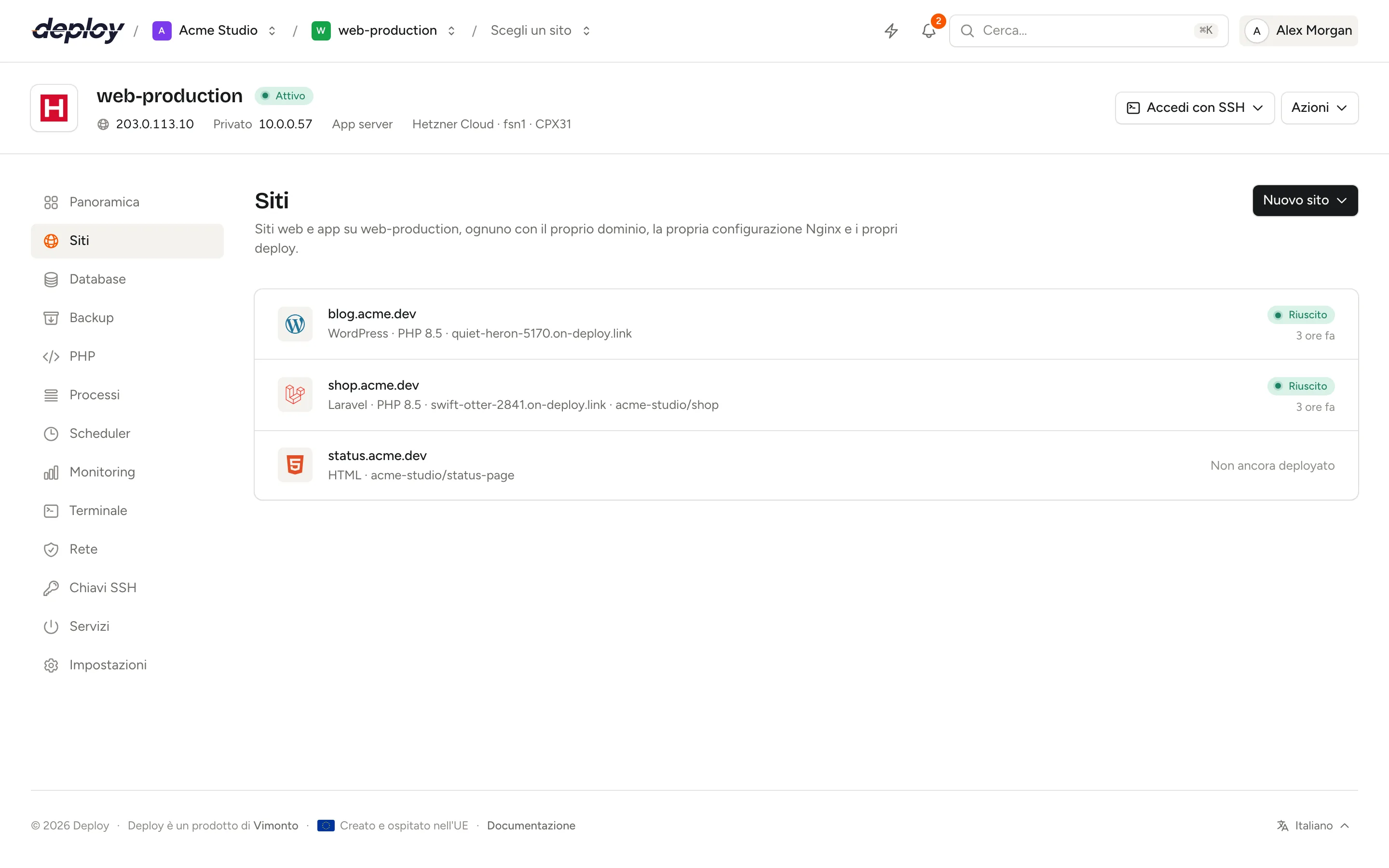Image resolution: width=1389 pixels, height=868 pixels.
Task: Open the Documentazione link
Action: [x=531, y=826]
